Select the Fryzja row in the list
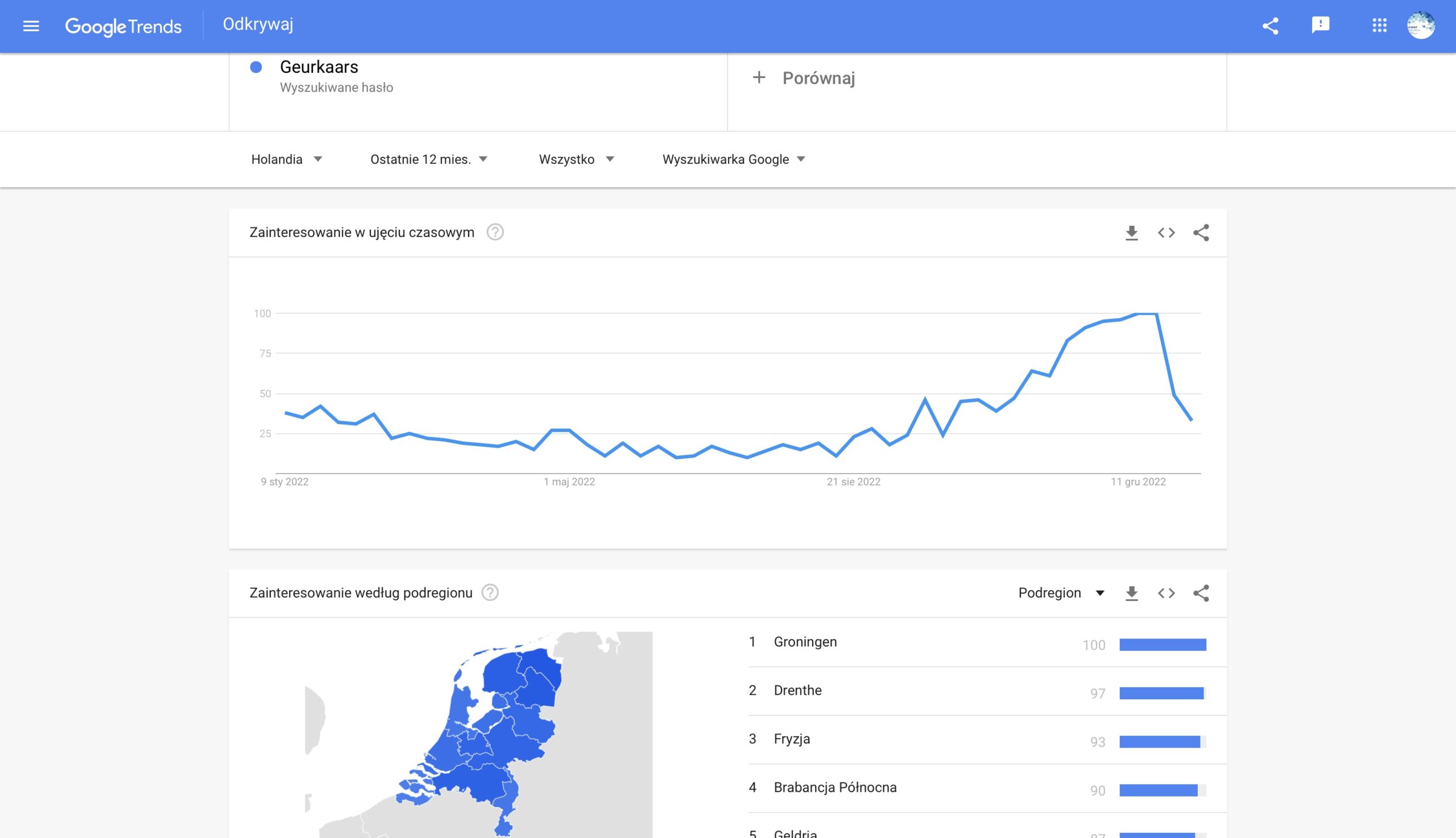The height and width of the screenshot is (838, 1456). coord(987,740)
